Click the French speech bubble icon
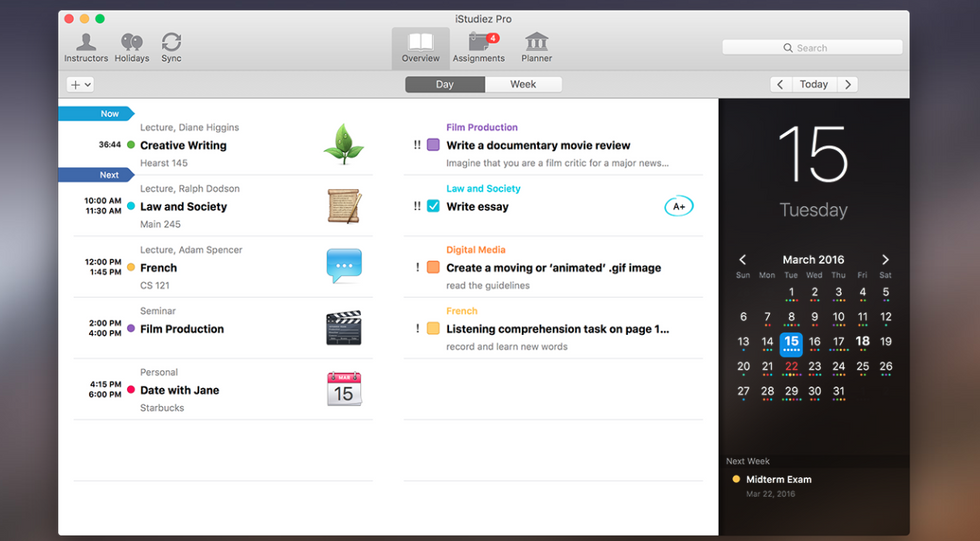Viewport: 980px width, 541px height. (343, 266)
